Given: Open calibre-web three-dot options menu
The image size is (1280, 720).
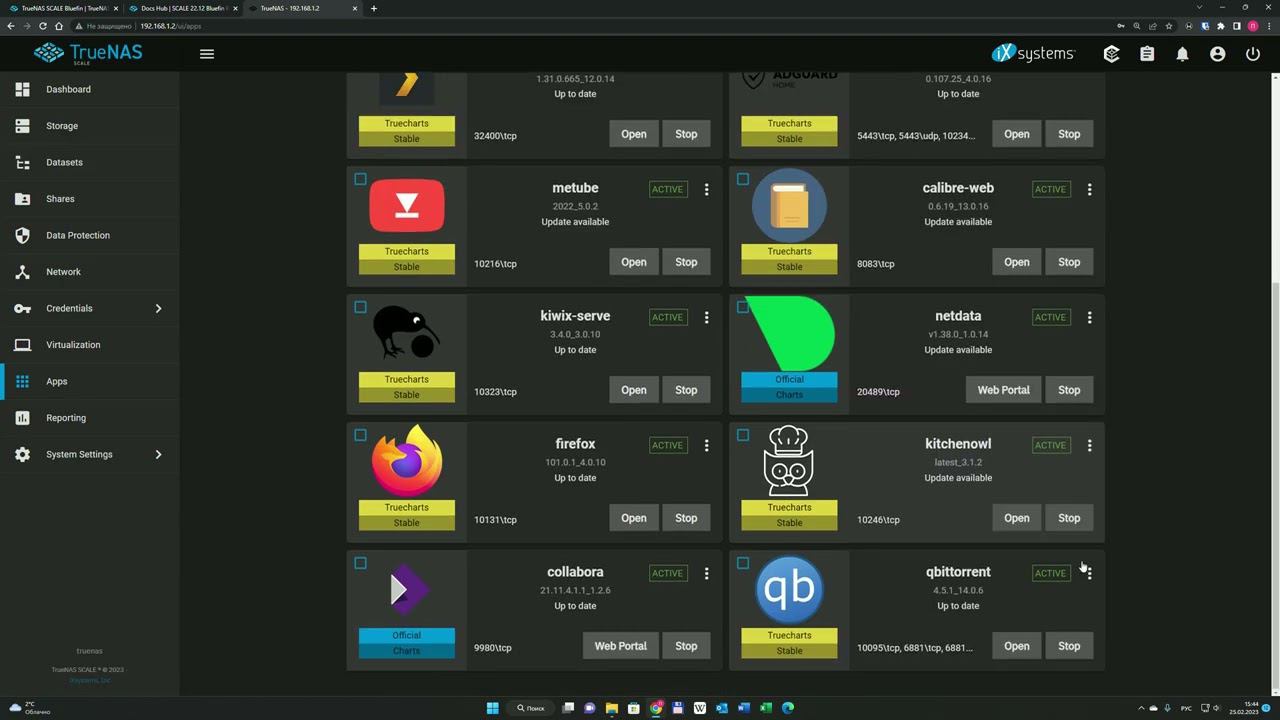Looking at the screenshot, I should coord(1089,189).
